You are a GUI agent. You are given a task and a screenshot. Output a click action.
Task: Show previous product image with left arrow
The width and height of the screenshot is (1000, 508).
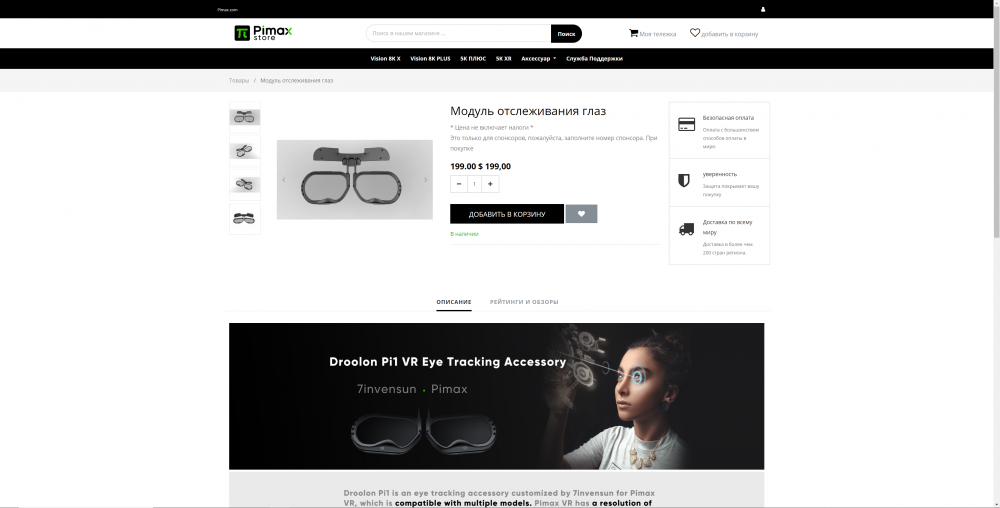284,180
